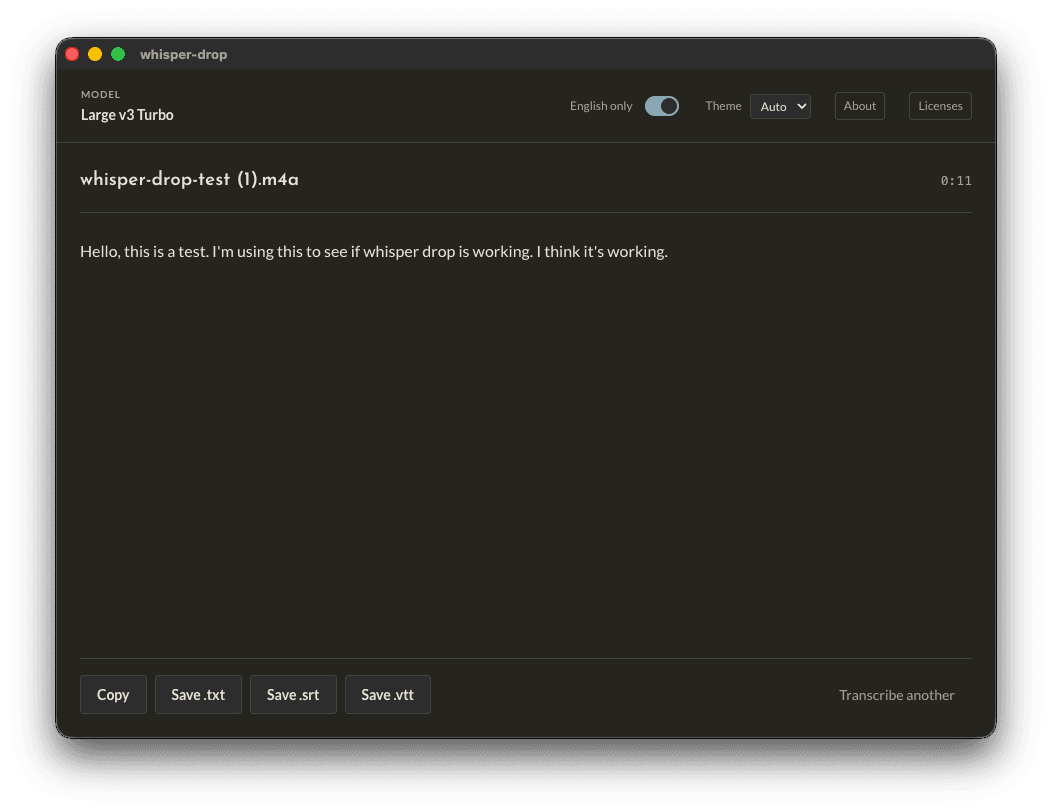Open the About dialog
The width and height of the screenshot is (1052, 812).
(859, 106)
